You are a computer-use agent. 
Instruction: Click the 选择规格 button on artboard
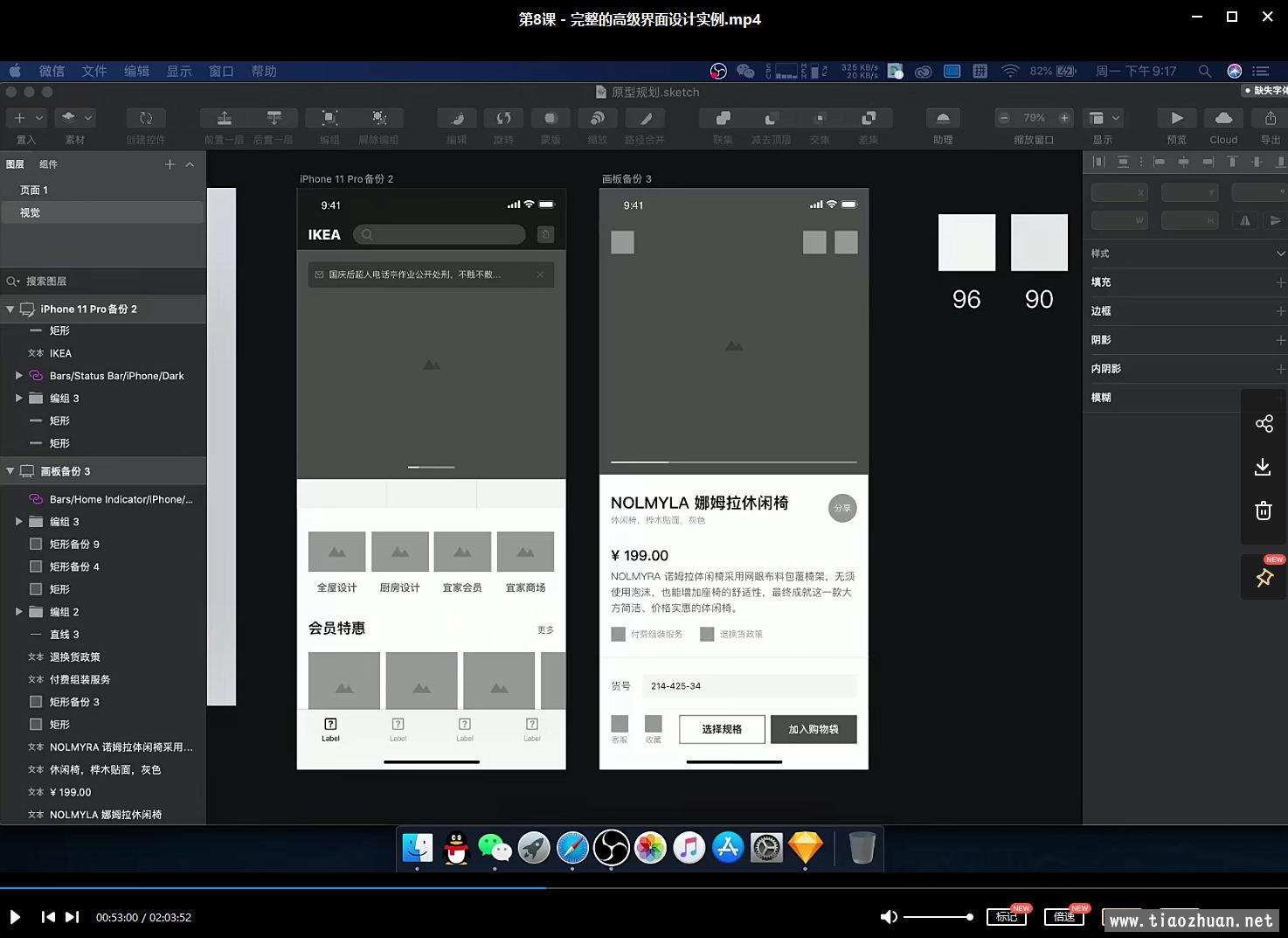coord(722,729)
